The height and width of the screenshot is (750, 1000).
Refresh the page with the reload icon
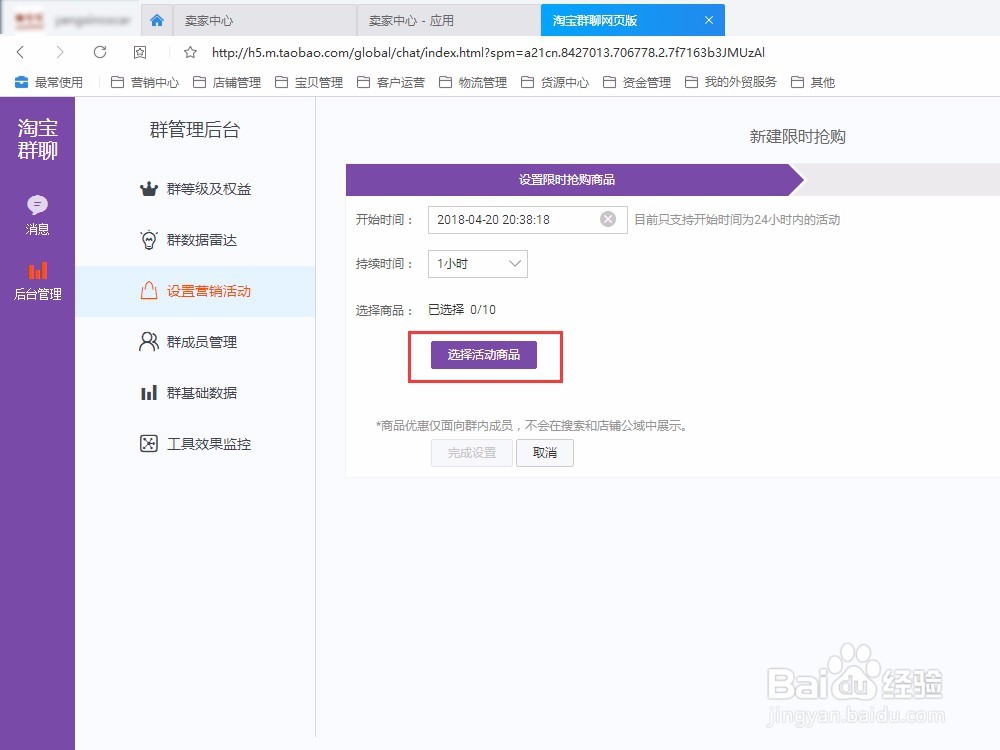(102, 51)
